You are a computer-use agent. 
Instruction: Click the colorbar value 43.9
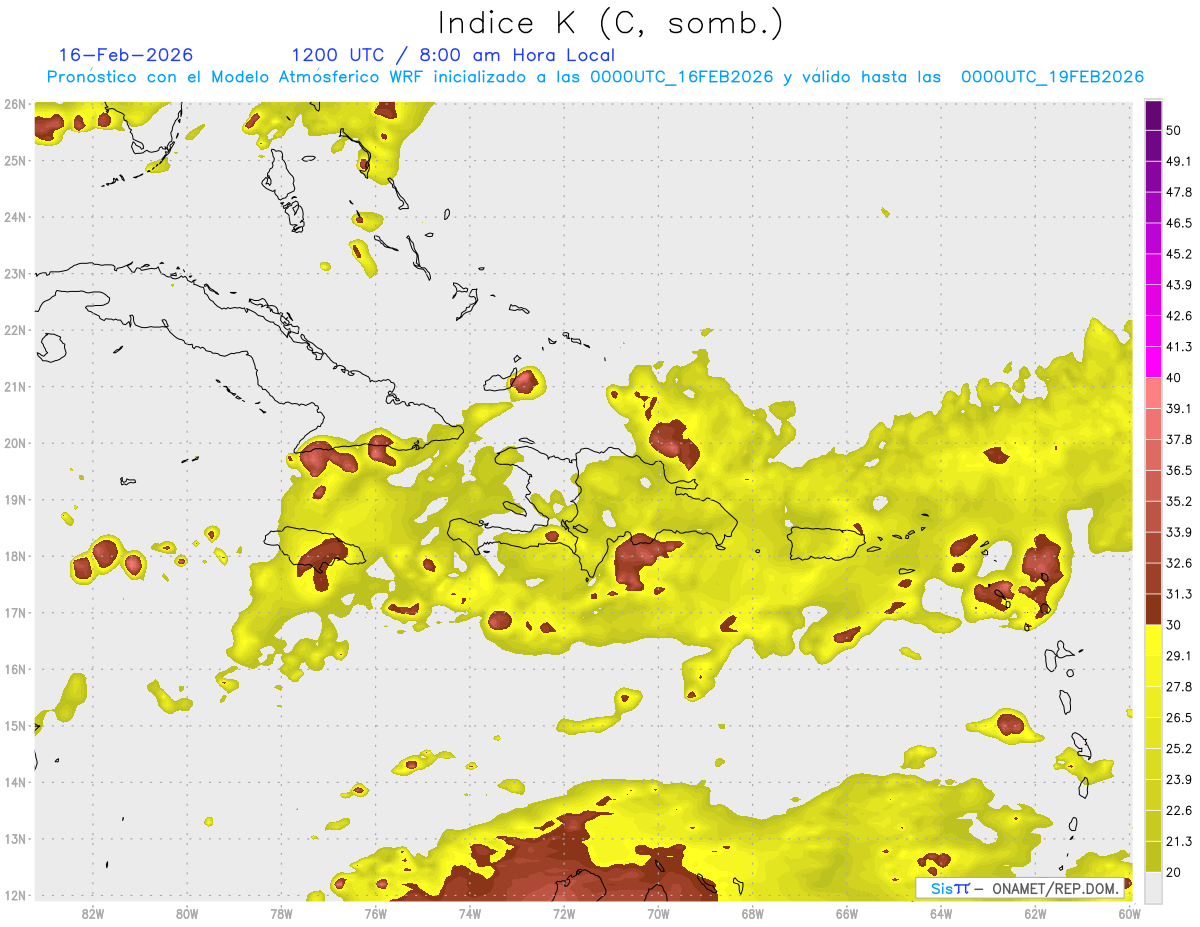[x=1178, y=285]
